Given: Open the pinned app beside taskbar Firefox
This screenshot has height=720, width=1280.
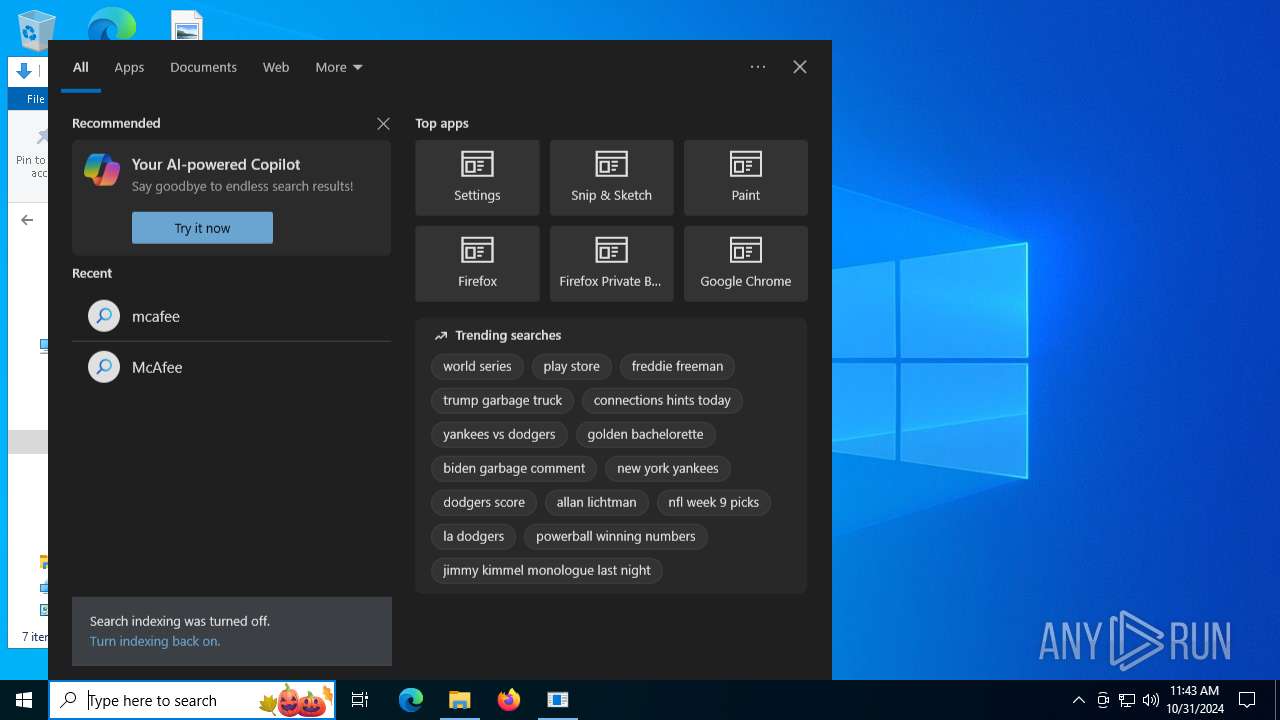Looking at the screenshot, I should point(558,700).
